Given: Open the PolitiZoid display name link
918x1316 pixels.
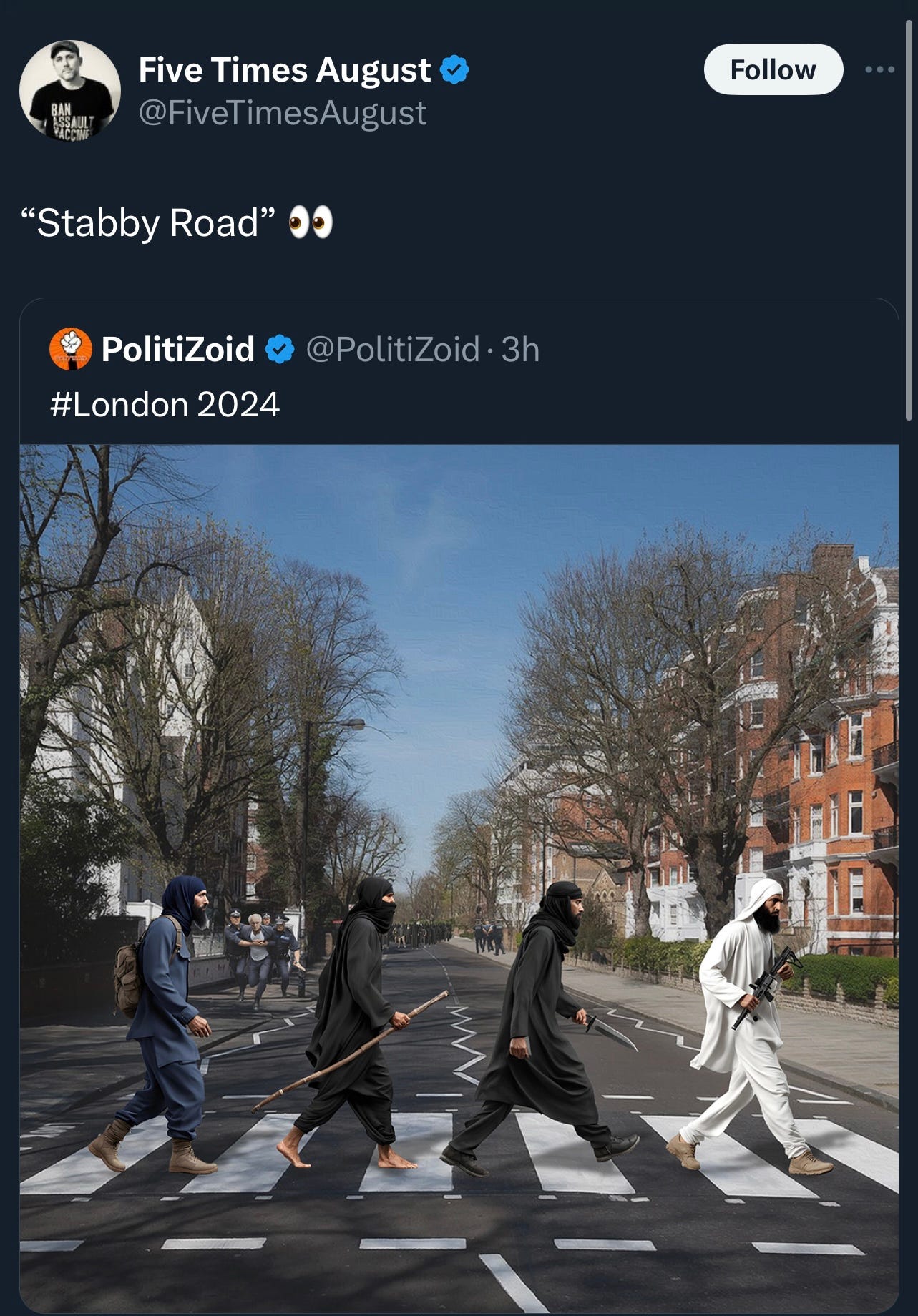Looking at the screenshot, I should [178, 349].
